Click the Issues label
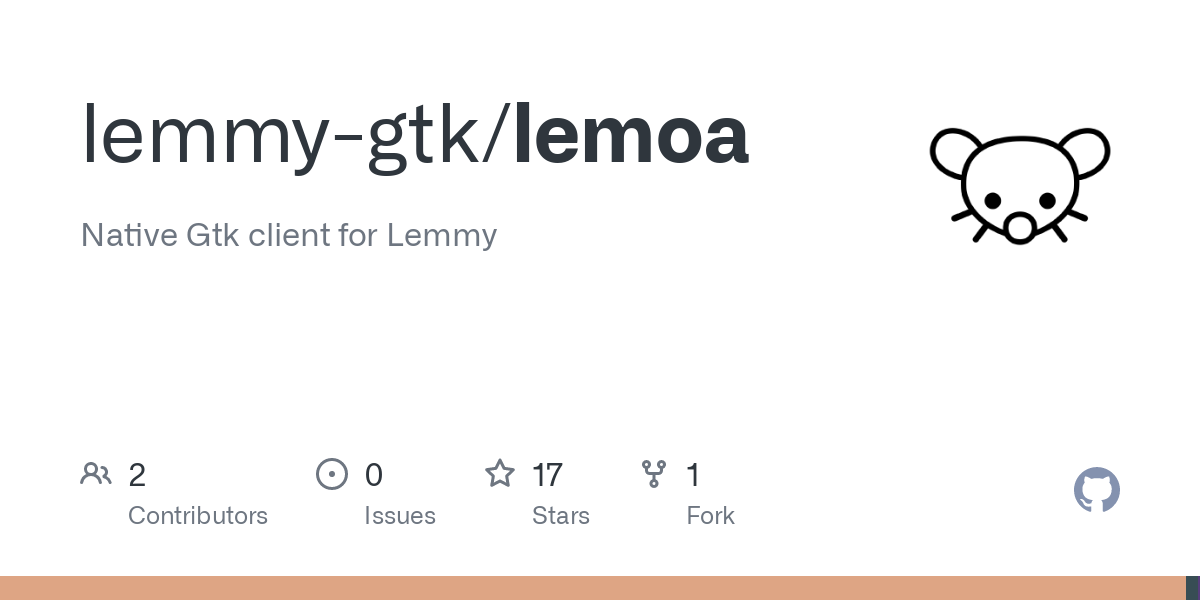1200x600 pixels. (x=400, y=516)
